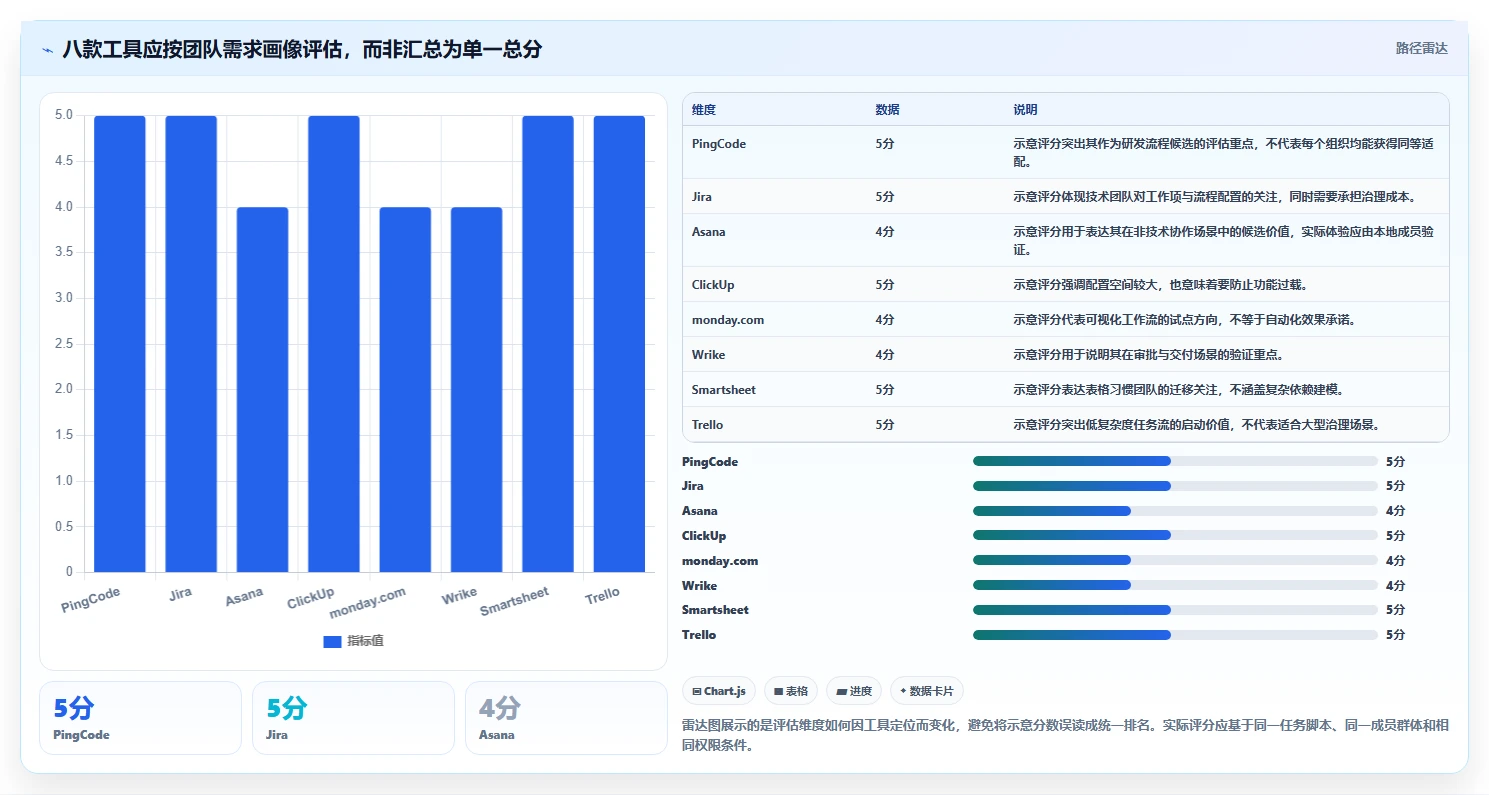The width and height of the screenshot is (1489, 795).
Task: Click the Jira progress bar
Action: [x=1175, y=486]
